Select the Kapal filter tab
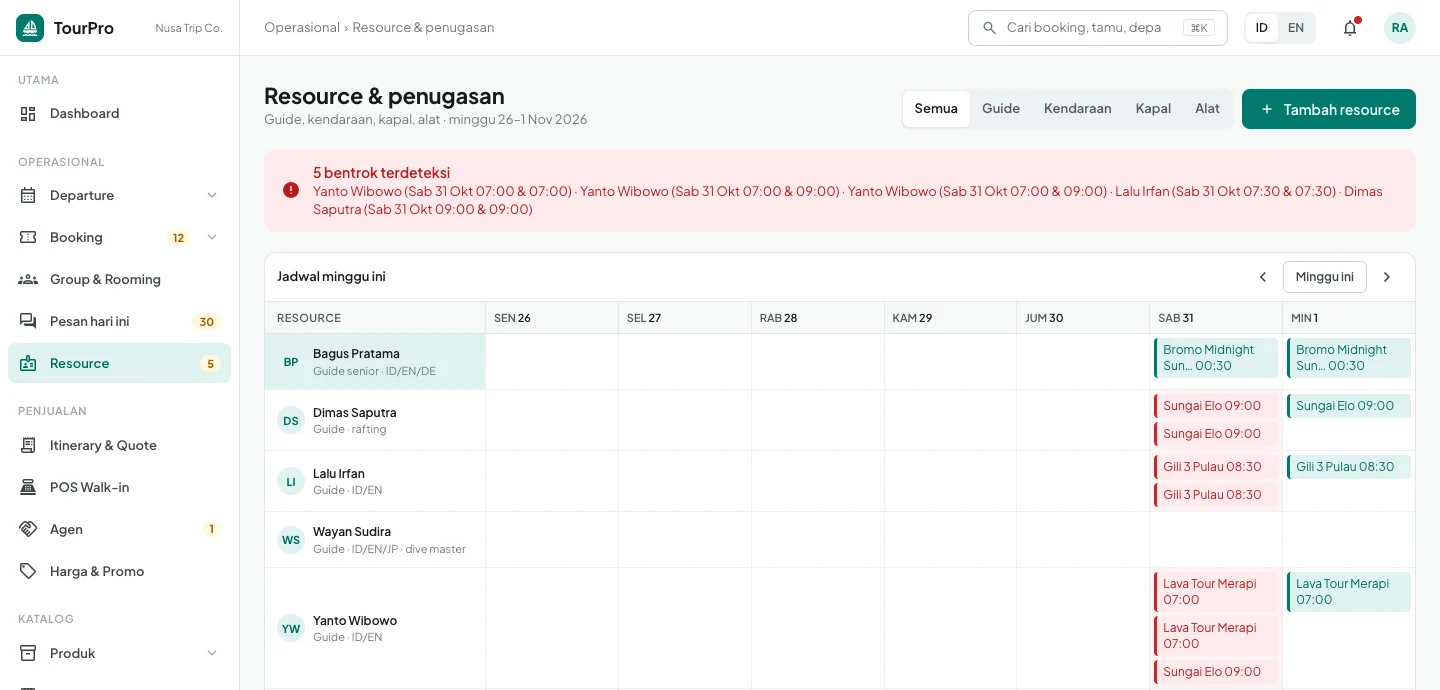Viewport: 1440px width, 690px height. tap(1153, 109)
